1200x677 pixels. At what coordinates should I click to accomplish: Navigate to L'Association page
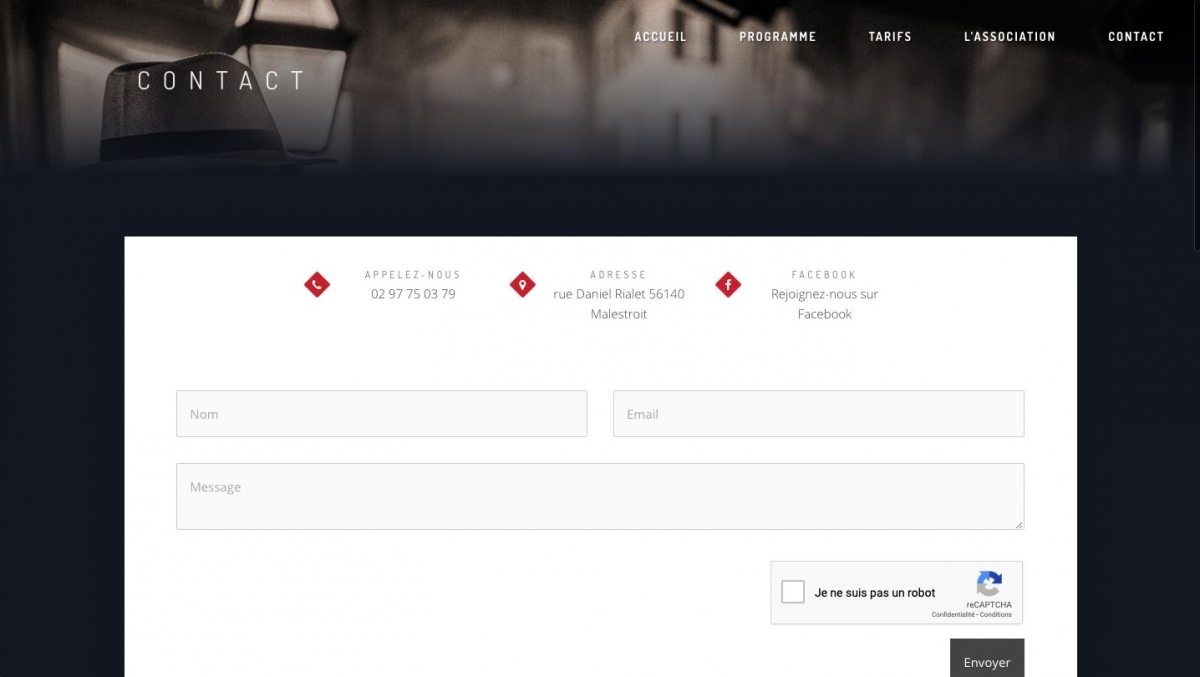(x=1009, y=36)
